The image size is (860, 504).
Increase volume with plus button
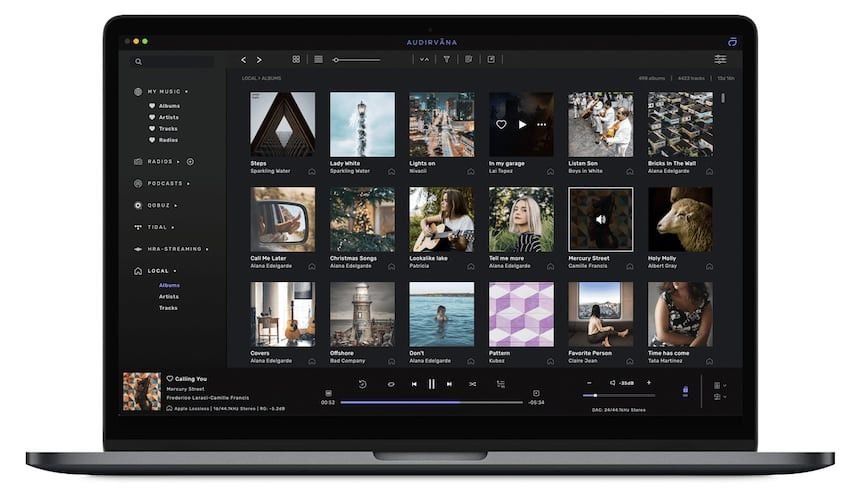(649, 383)
